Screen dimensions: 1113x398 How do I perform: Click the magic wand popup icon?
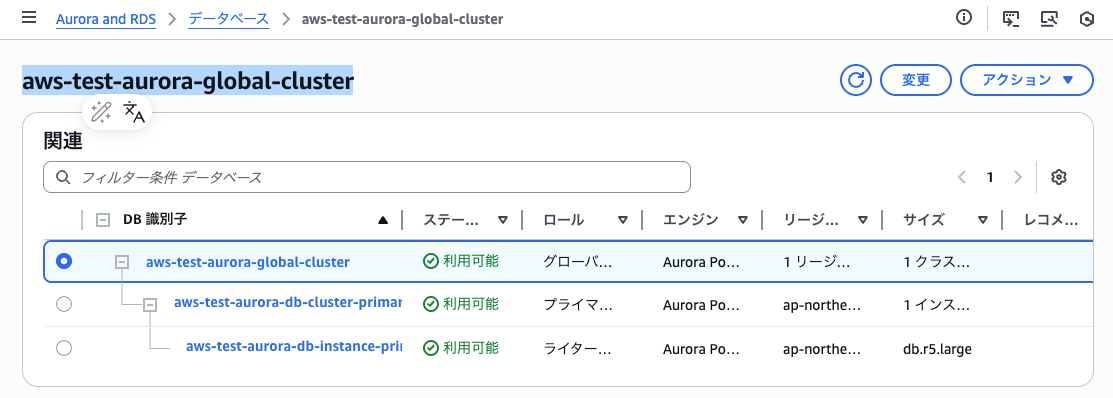(x=102, y=112)
